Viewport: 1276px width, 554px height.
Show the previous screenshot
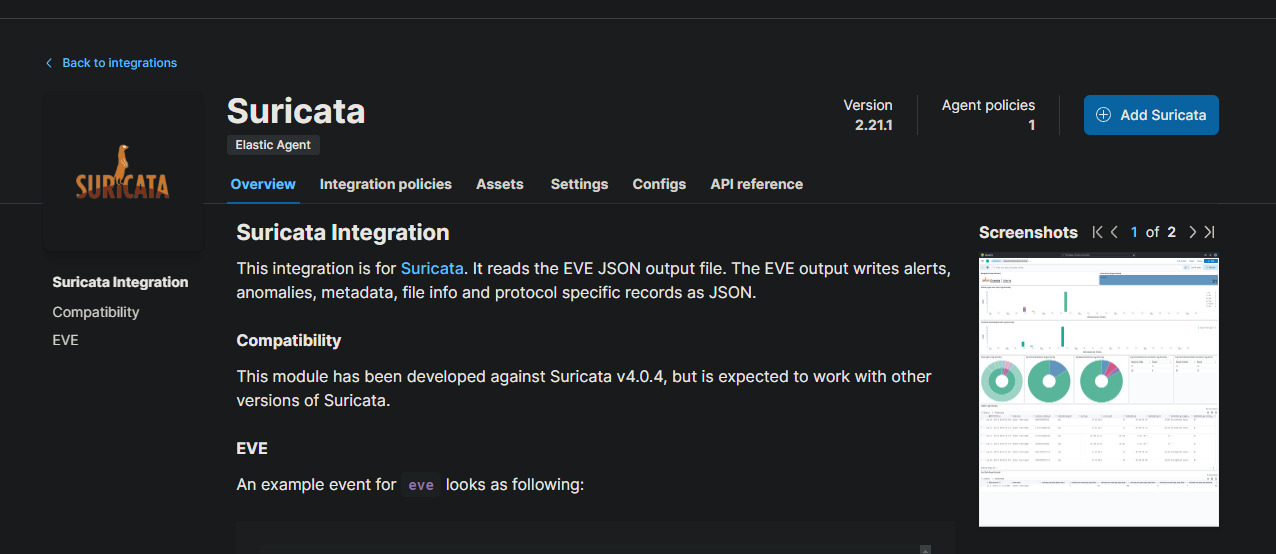[1115, 232]
